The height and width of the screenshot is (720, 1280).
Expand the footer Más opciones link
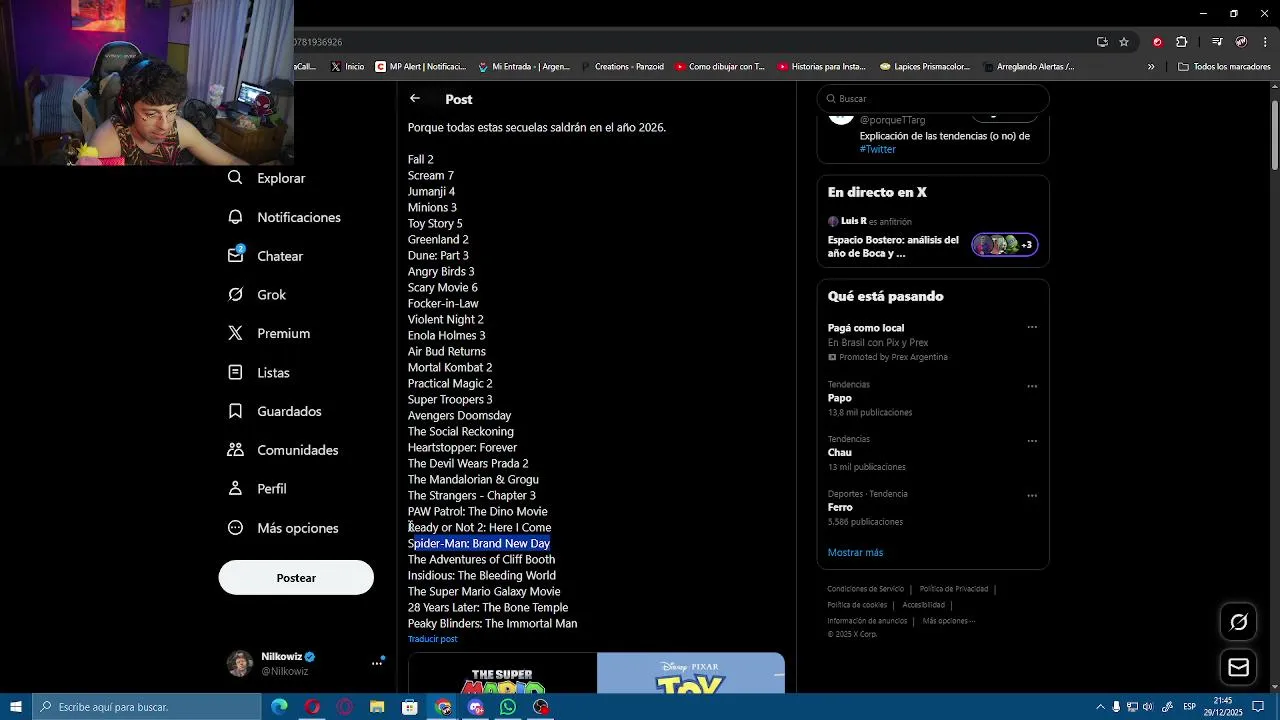(x=948, y=621)
